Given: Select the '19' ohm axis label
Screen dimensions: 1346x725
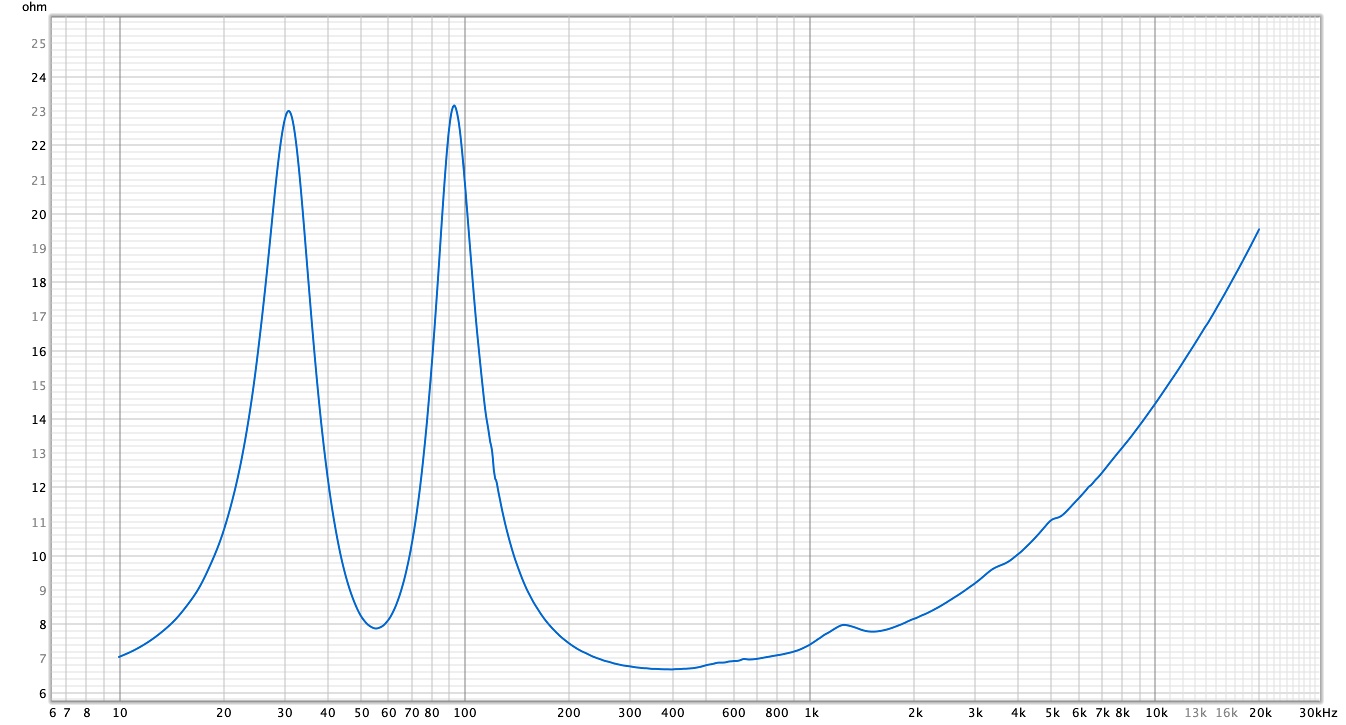Looking at the screenshot, I should tap(38, 248).
